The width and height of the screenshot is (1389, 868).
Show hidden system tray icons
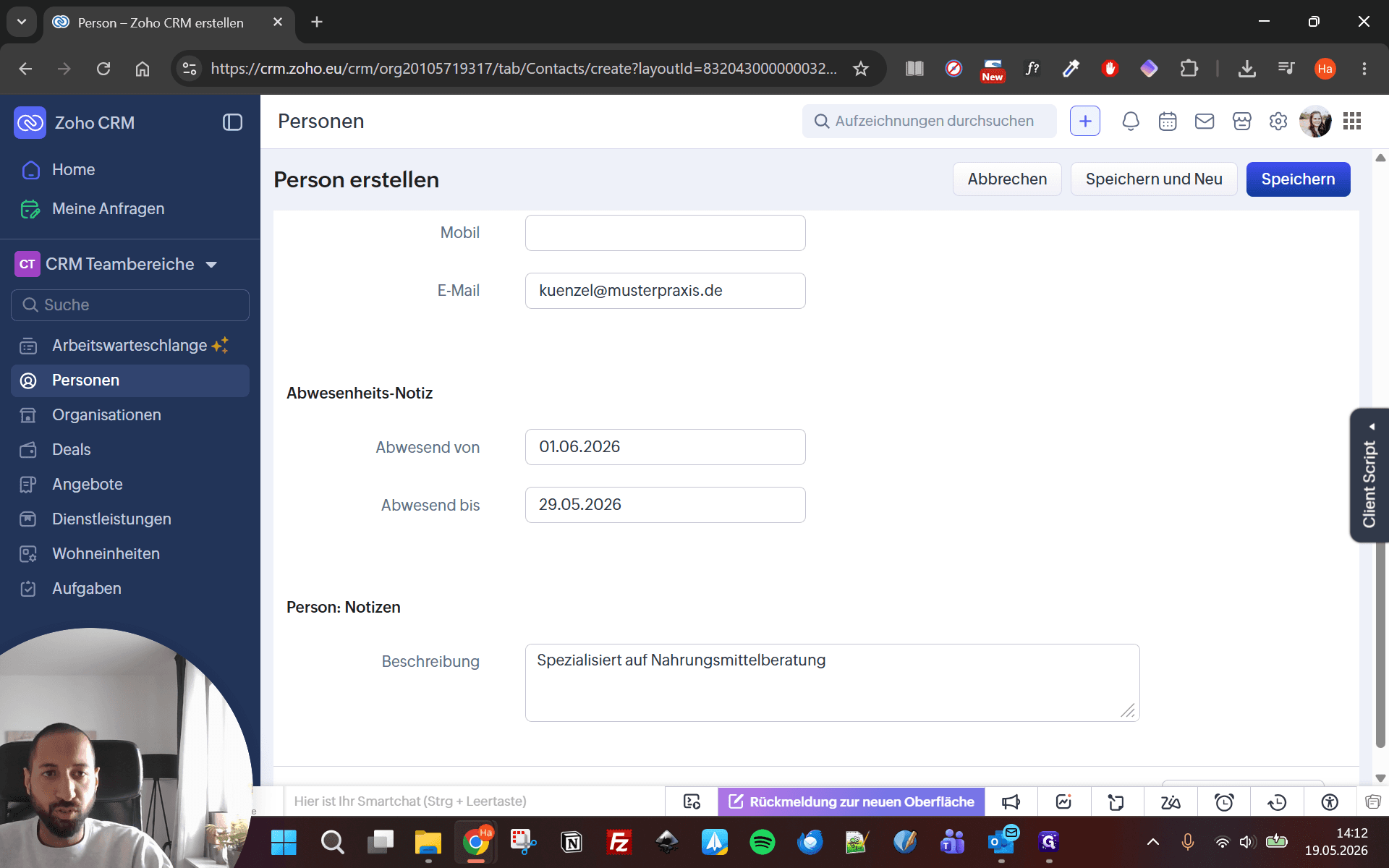click(x=1153, y=842)
